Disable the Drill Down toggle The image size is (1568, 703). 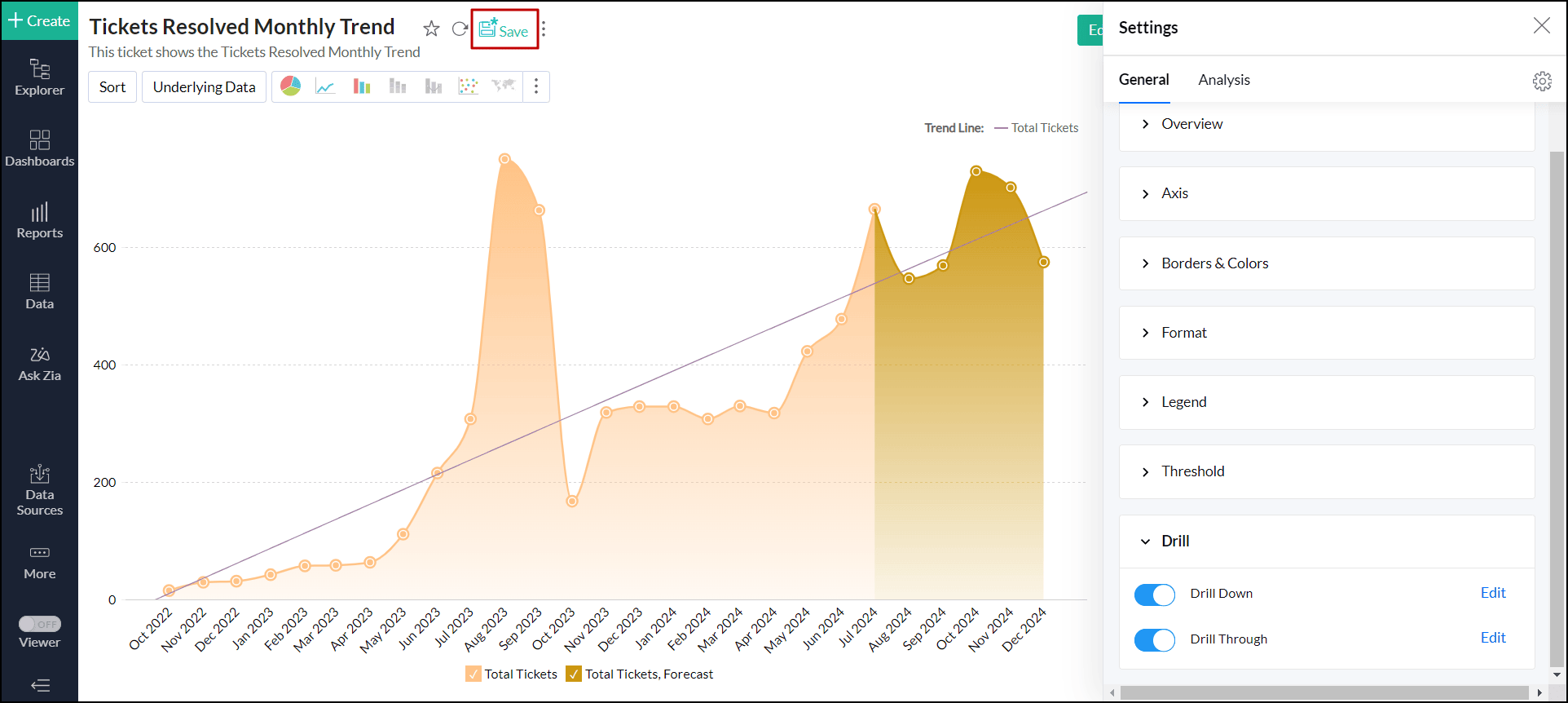coord(1154,595)
